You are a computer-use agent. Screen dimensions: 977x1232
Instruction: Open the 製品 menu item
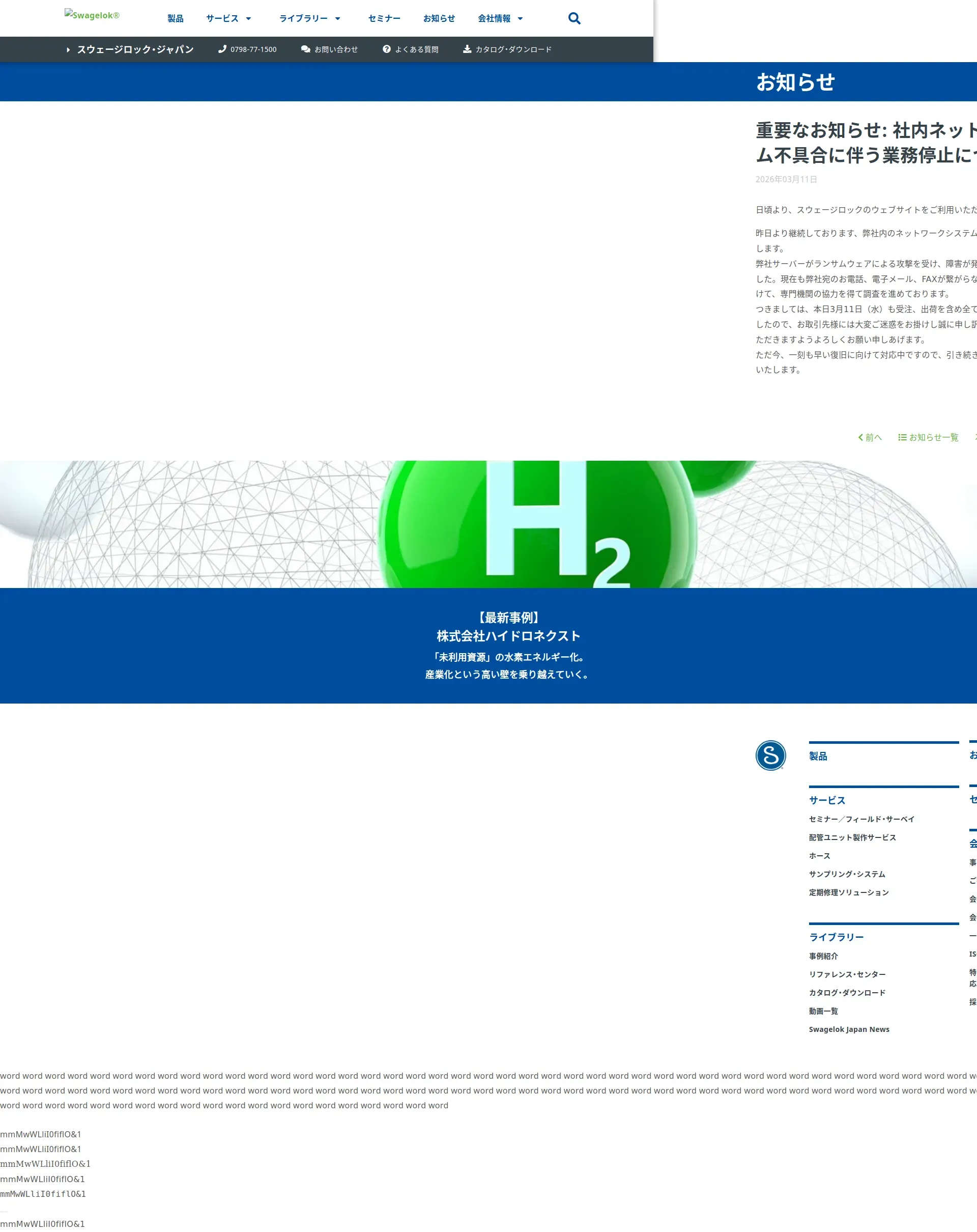tap(176, 19)
